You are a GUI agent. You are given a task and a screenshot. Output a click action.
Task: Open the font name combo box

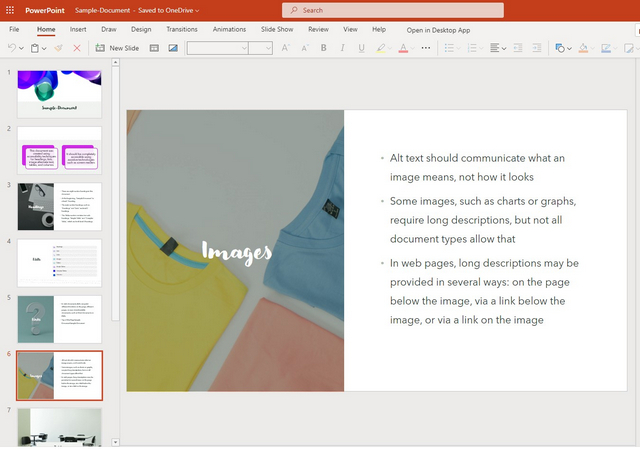(218, 48)
